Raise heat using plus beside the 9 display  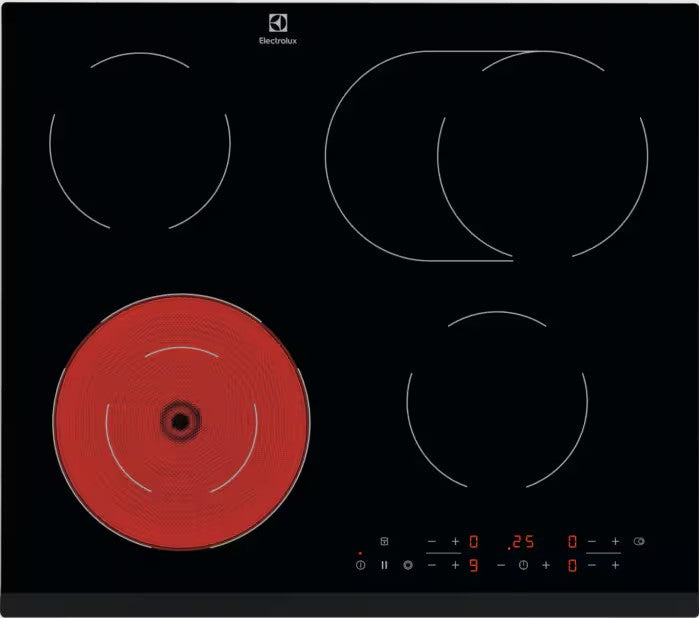click(455, 565)
